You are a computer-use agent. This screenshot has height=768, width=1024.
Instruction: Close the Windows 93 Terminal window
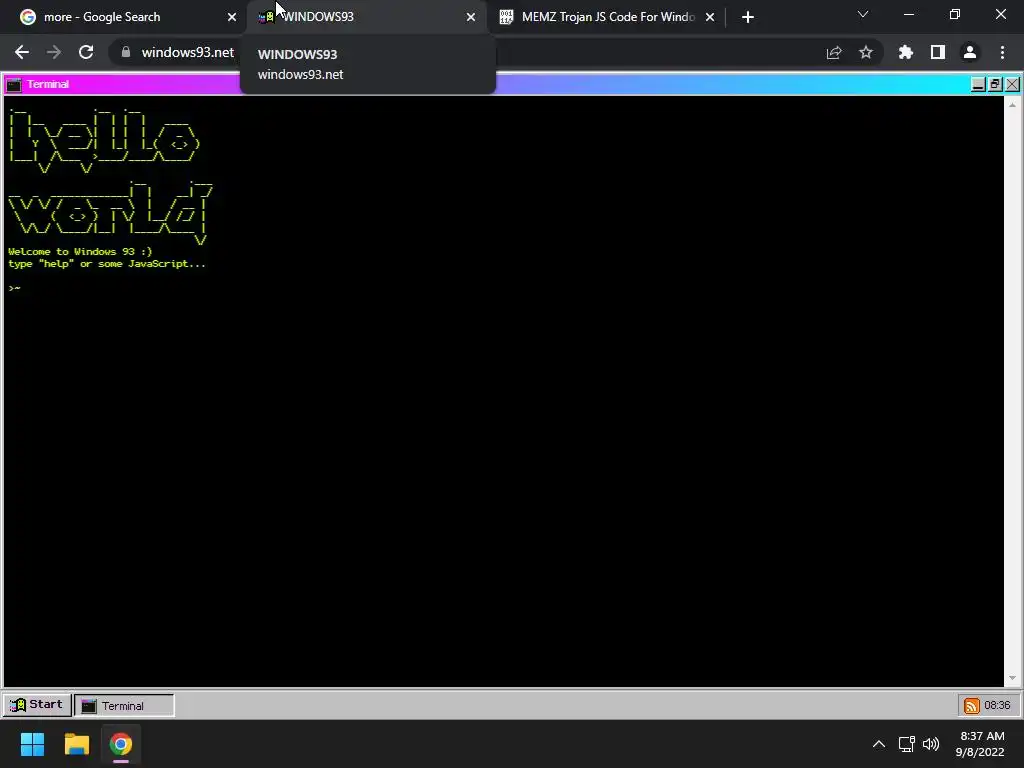pyautogui.click(x=1012, y=84)
